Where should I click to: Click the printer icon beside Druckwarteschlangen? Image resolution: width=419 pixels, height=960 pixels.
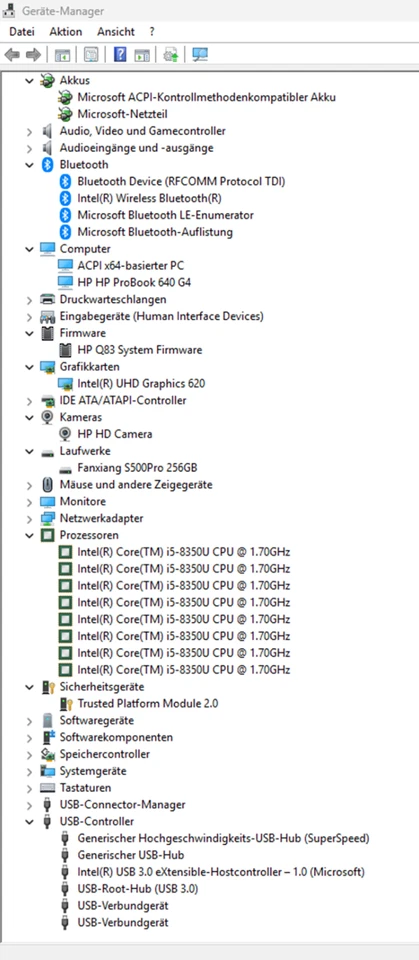point(47,299)
